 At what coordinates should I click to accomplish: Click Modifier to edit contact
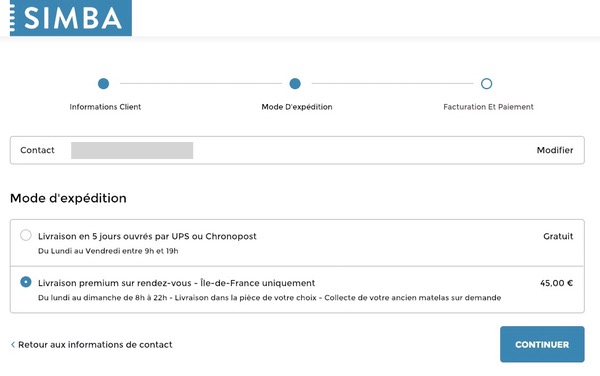pyautogui.click(x=555, y=150)
